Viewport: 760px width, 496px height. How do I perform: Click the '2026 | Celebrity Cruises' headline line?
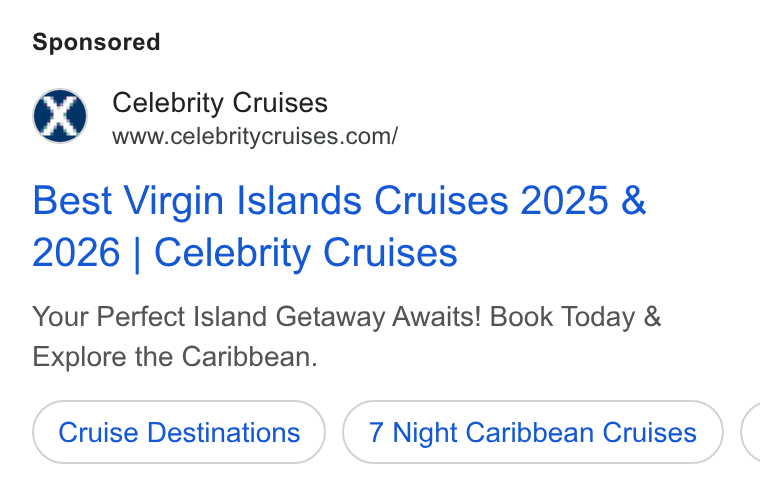[x=245, y=253]
